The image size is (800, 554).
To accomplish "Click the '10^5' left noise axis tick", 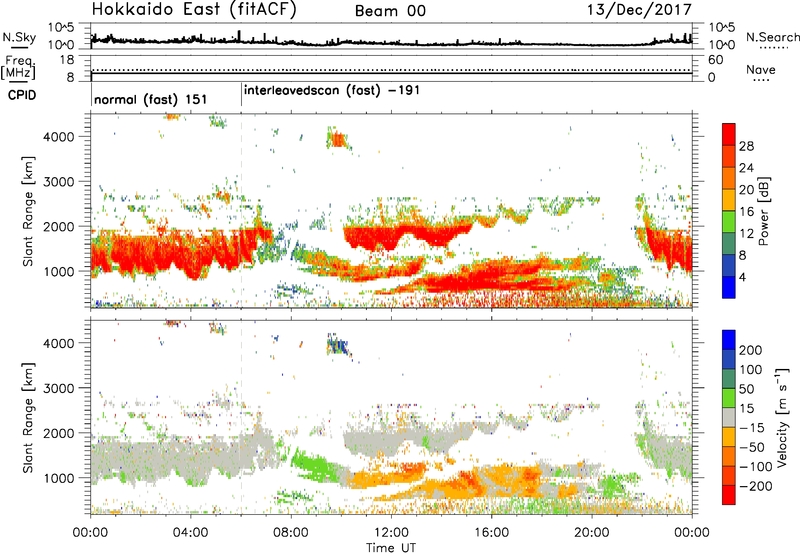I will 61,27.
